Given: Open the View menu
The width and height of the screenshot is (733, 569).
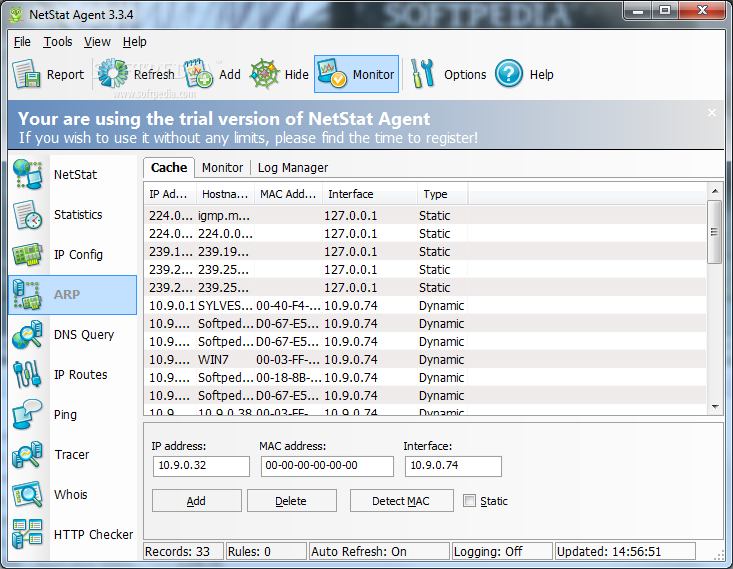Looking at the screenshot, I should (97, 42).
